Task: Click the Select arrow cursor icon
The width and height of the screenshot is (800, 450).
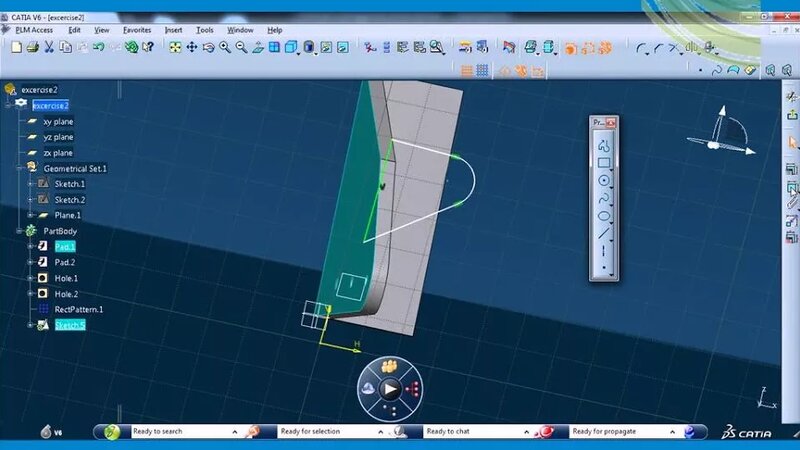Action: [x=792, y=142]
